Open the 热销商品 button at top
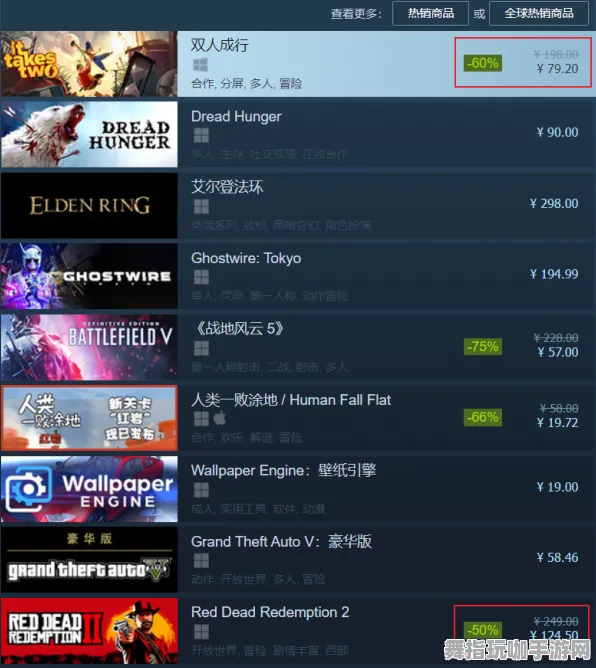 coord(430,14)
